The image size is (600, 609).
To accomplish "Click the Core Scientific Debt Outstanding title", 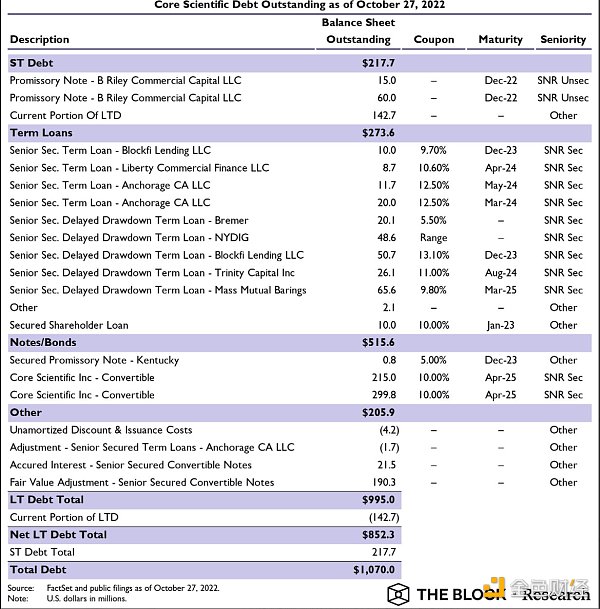I will click(300, 5).
